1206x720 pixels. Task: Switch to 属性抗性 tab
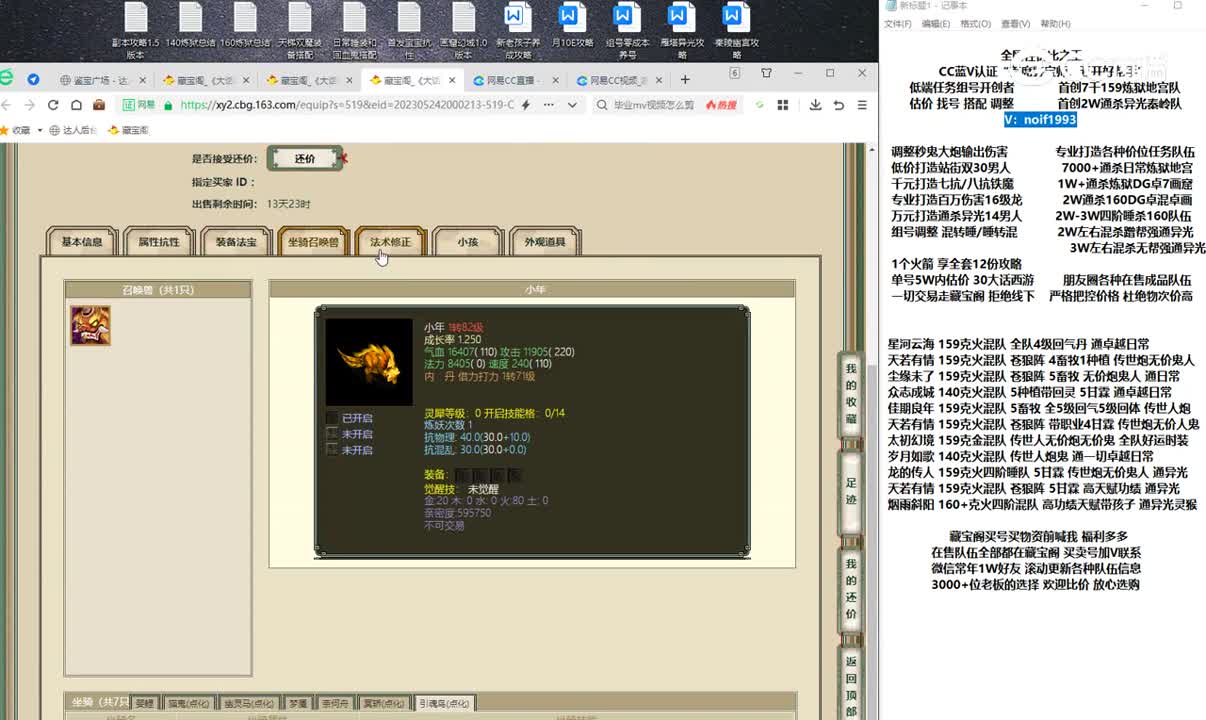click(x=159, y=242)
